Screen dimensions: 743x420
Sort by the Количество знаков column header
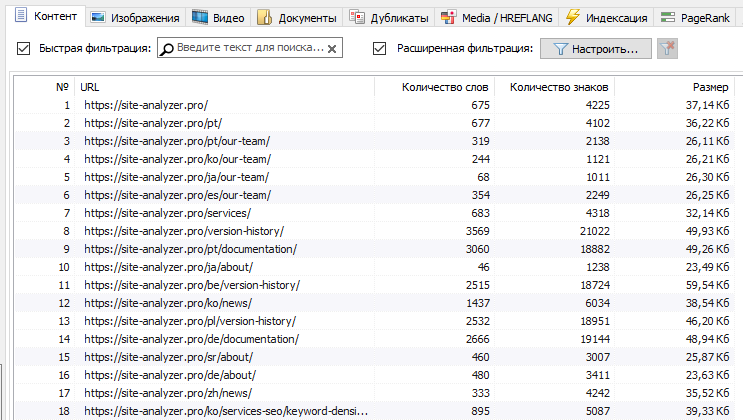coord(554,87)
